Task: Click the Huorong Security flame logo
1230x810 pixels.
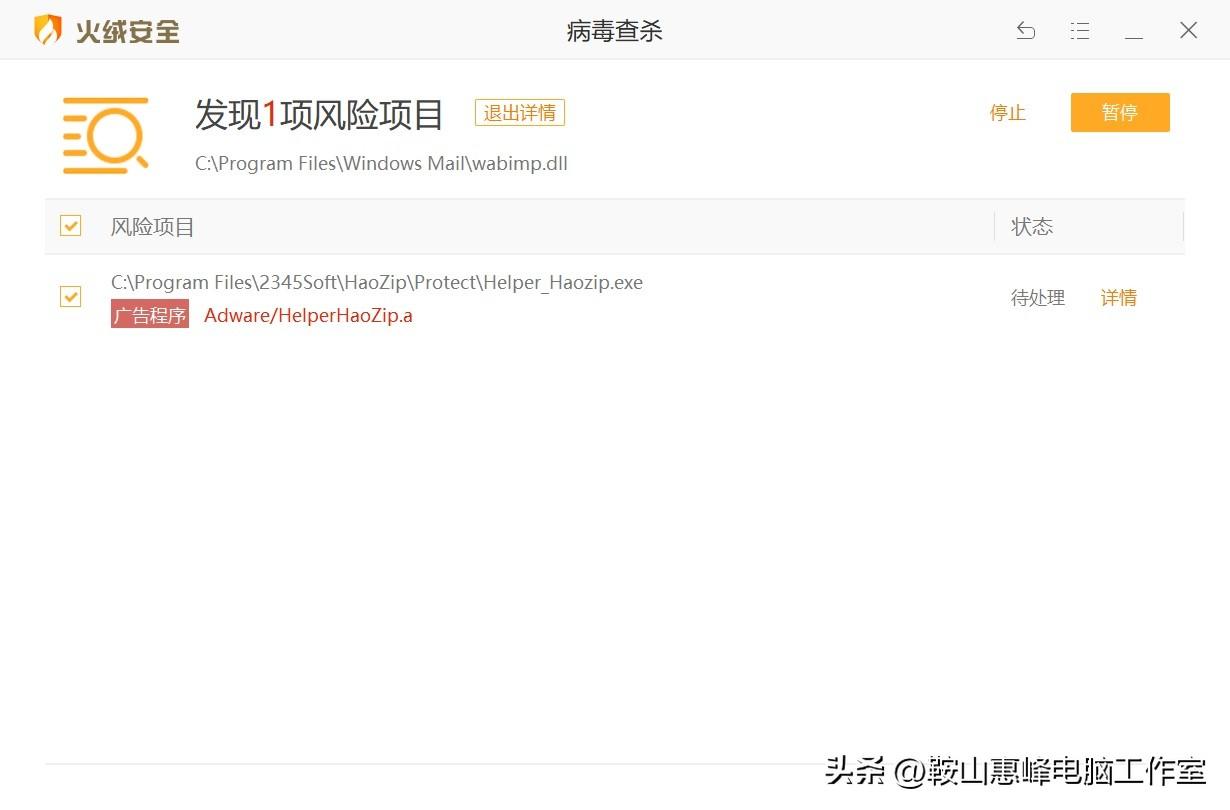Action: pos(48,30)
